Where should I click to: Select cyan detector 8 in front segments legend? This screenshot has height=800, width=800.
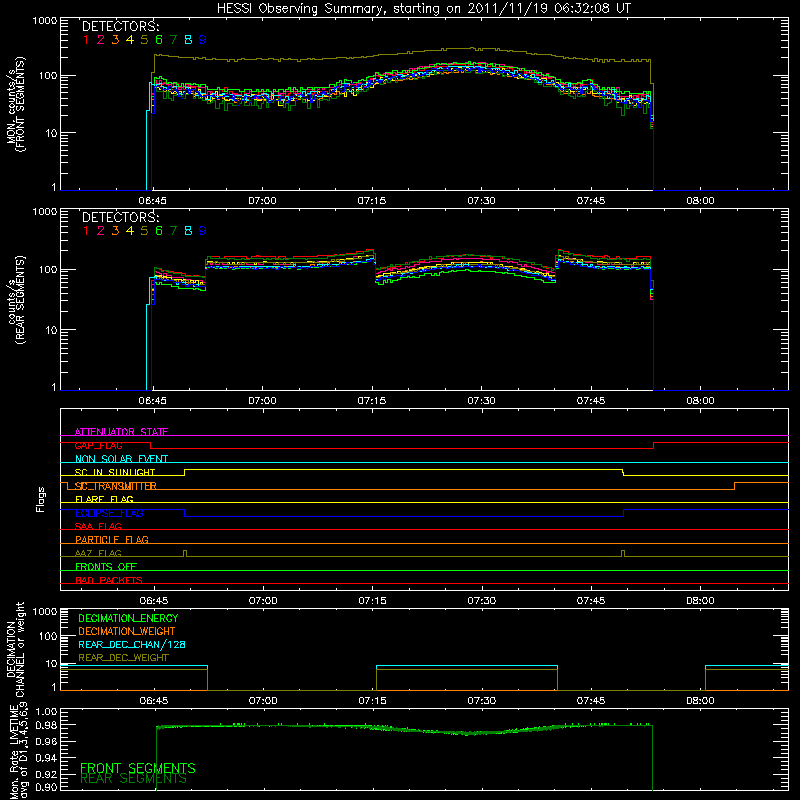click(x=188, y=40)
